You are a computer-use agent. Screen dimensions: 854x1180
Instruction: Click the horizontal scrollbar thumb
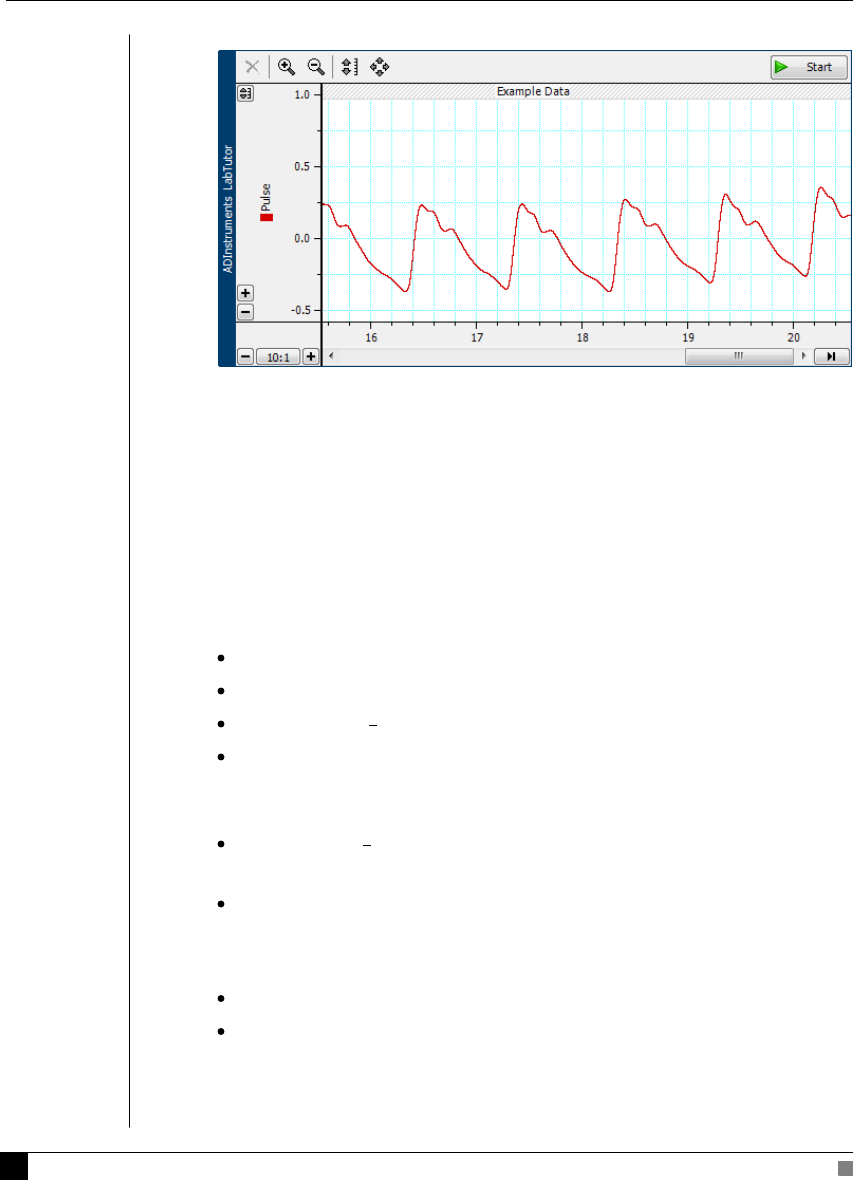click(x=739, y=356)
